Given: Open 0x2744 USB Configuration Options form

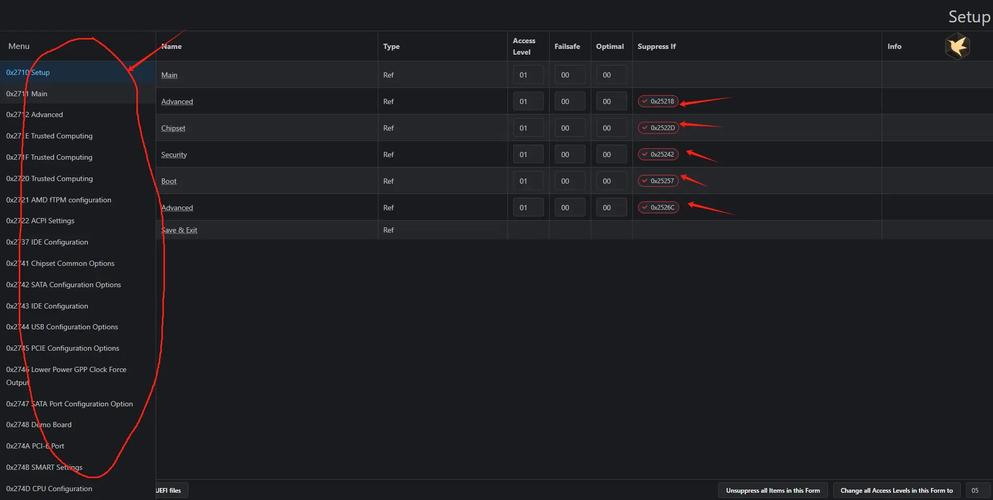Looking at the screenshot, I should 62,327.
